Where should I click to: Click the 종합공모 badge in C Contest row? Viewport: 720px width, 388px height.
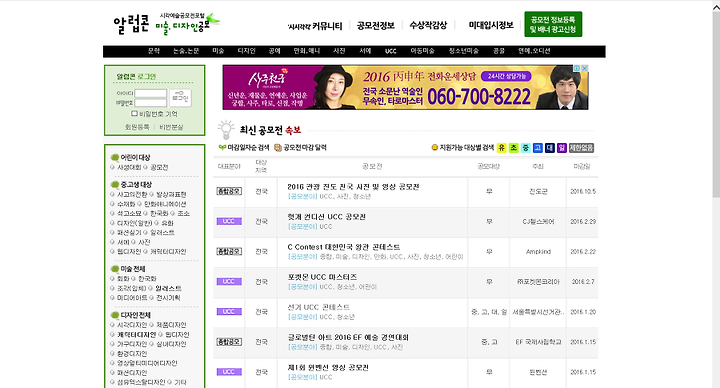(x=229, y=251)
